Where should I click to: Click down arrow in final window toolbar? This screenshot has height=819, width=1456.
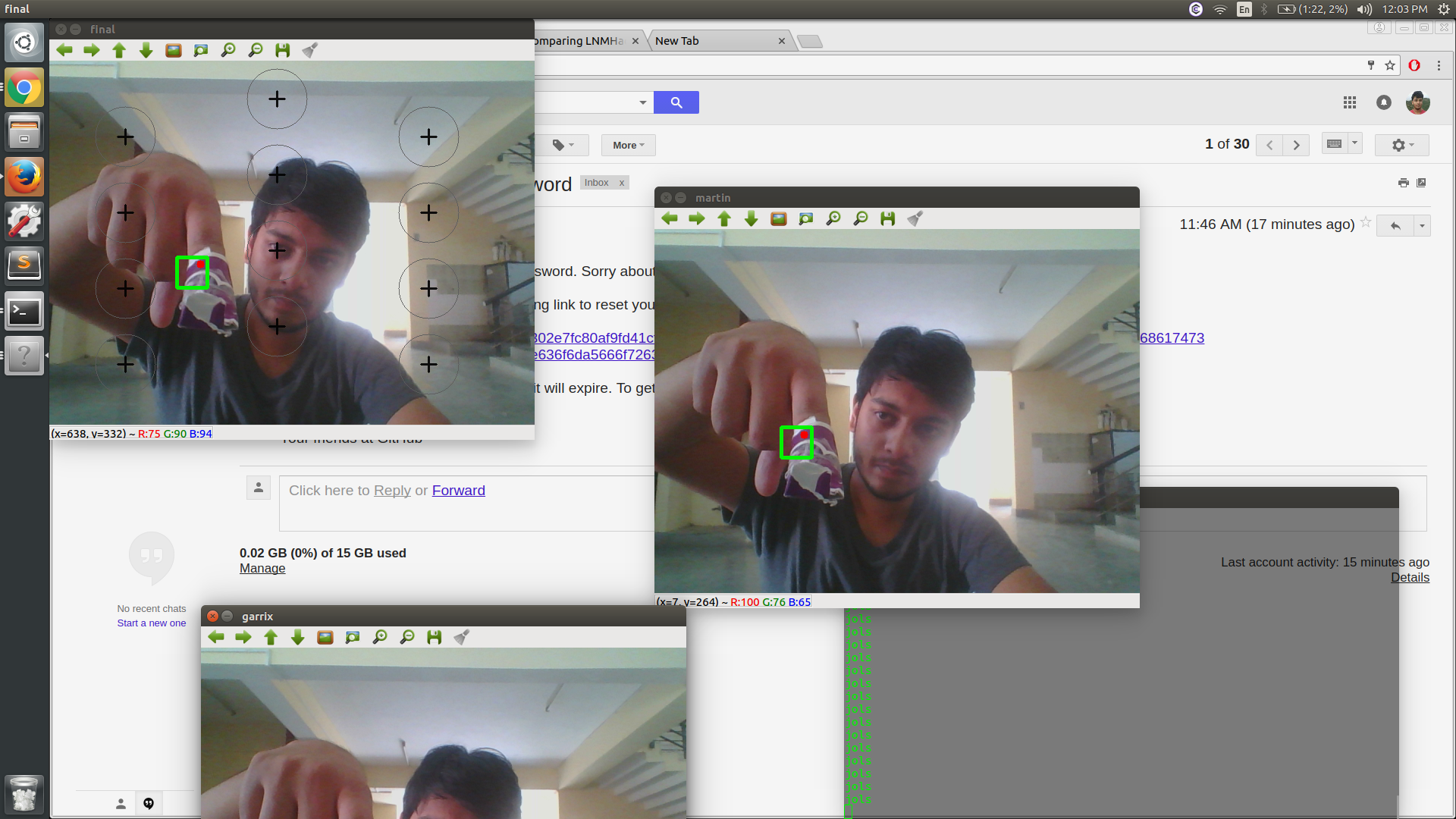[x=146, y=50]
